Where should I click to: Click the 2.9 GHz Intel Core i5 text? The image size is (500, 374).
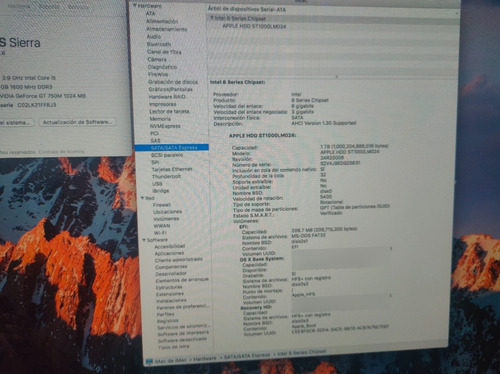[29, 78]
